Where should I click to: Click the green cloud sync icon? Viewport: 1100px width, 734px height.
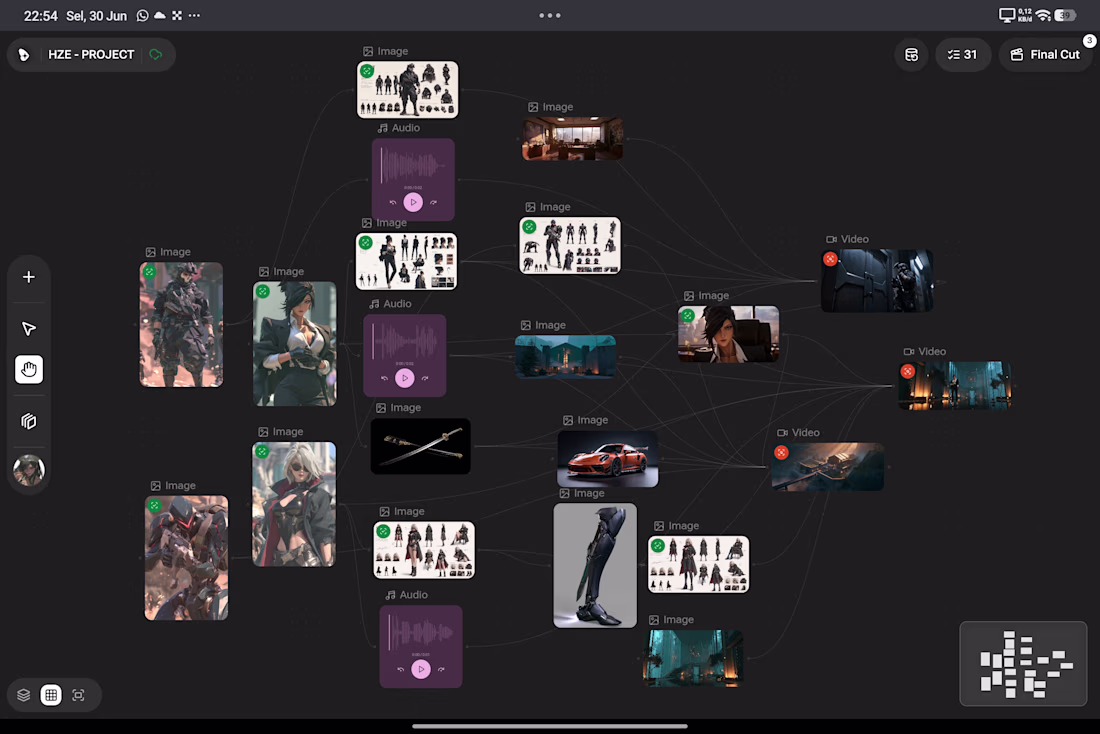point(156,55)
